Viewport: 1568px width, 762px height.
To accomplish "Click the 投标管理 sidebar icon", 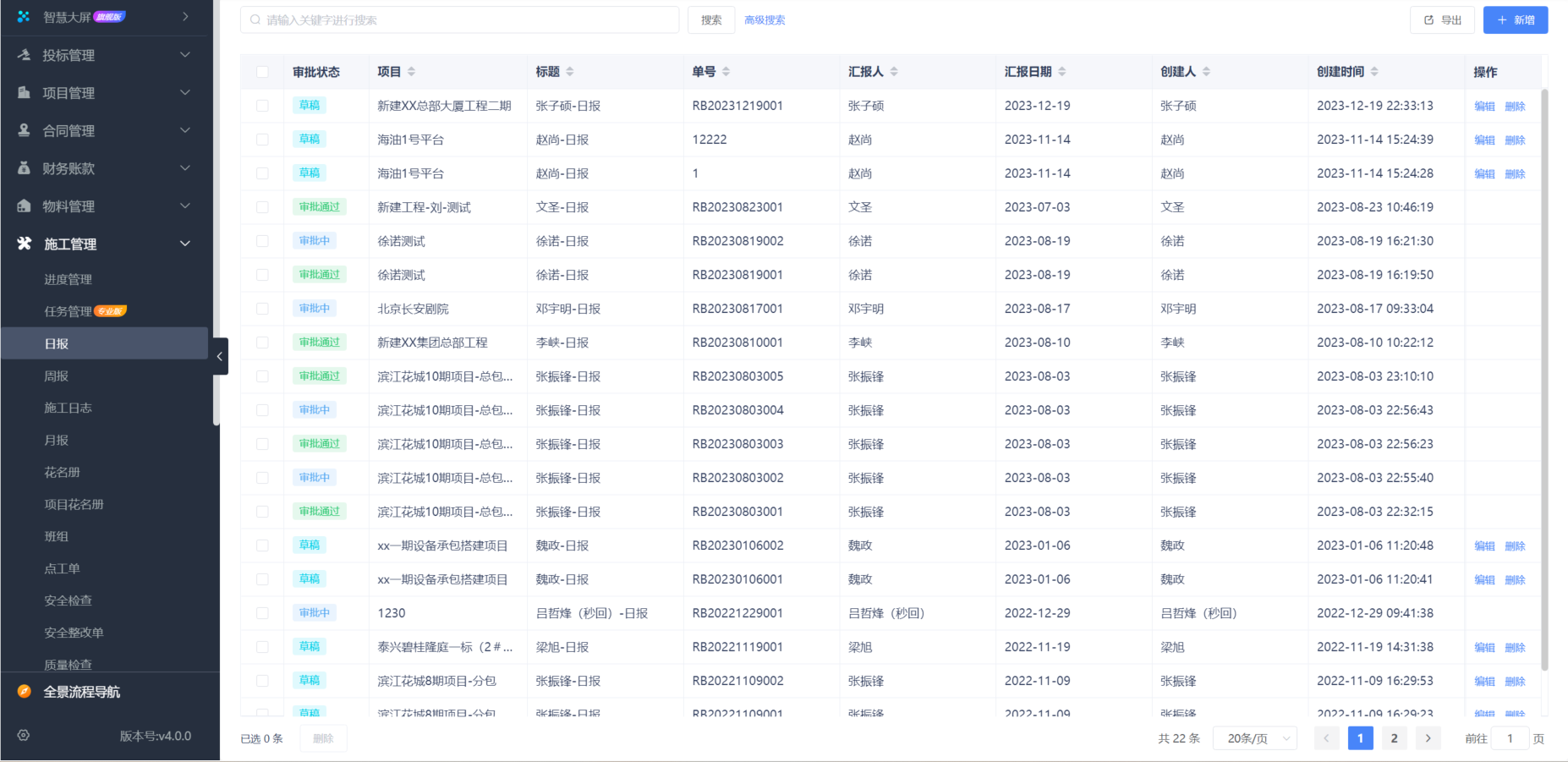I will tap(25, 55).
